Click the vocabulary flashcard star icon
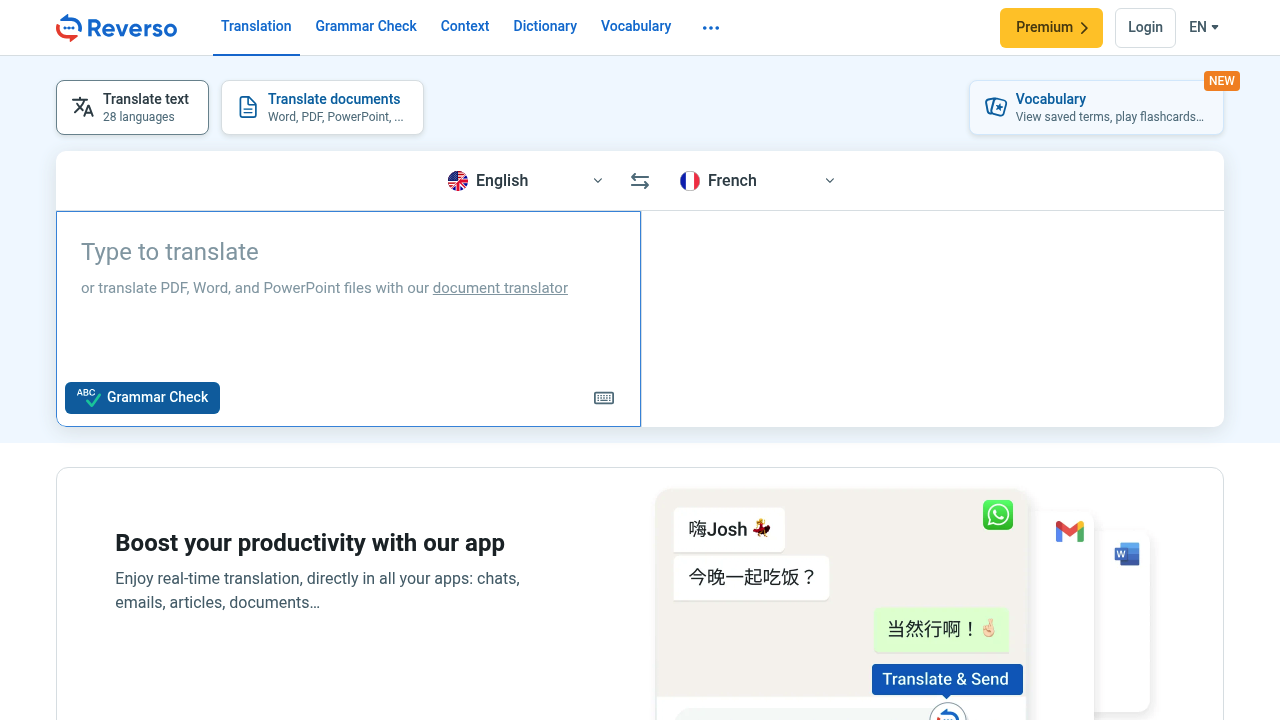This screenshot has width=1280, height=720. (x=996, y=107)
